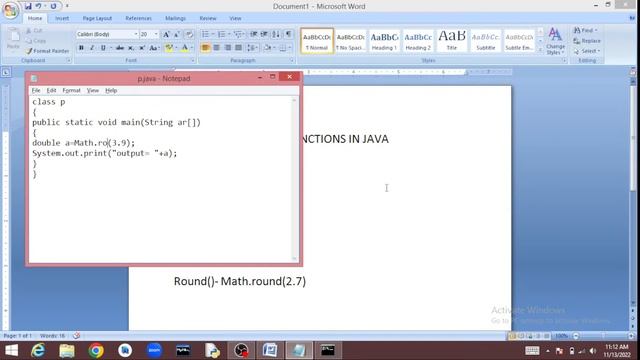640x360 pixels.
Task: Open Borders dropdown in Paragraph group
Action: 284,48
